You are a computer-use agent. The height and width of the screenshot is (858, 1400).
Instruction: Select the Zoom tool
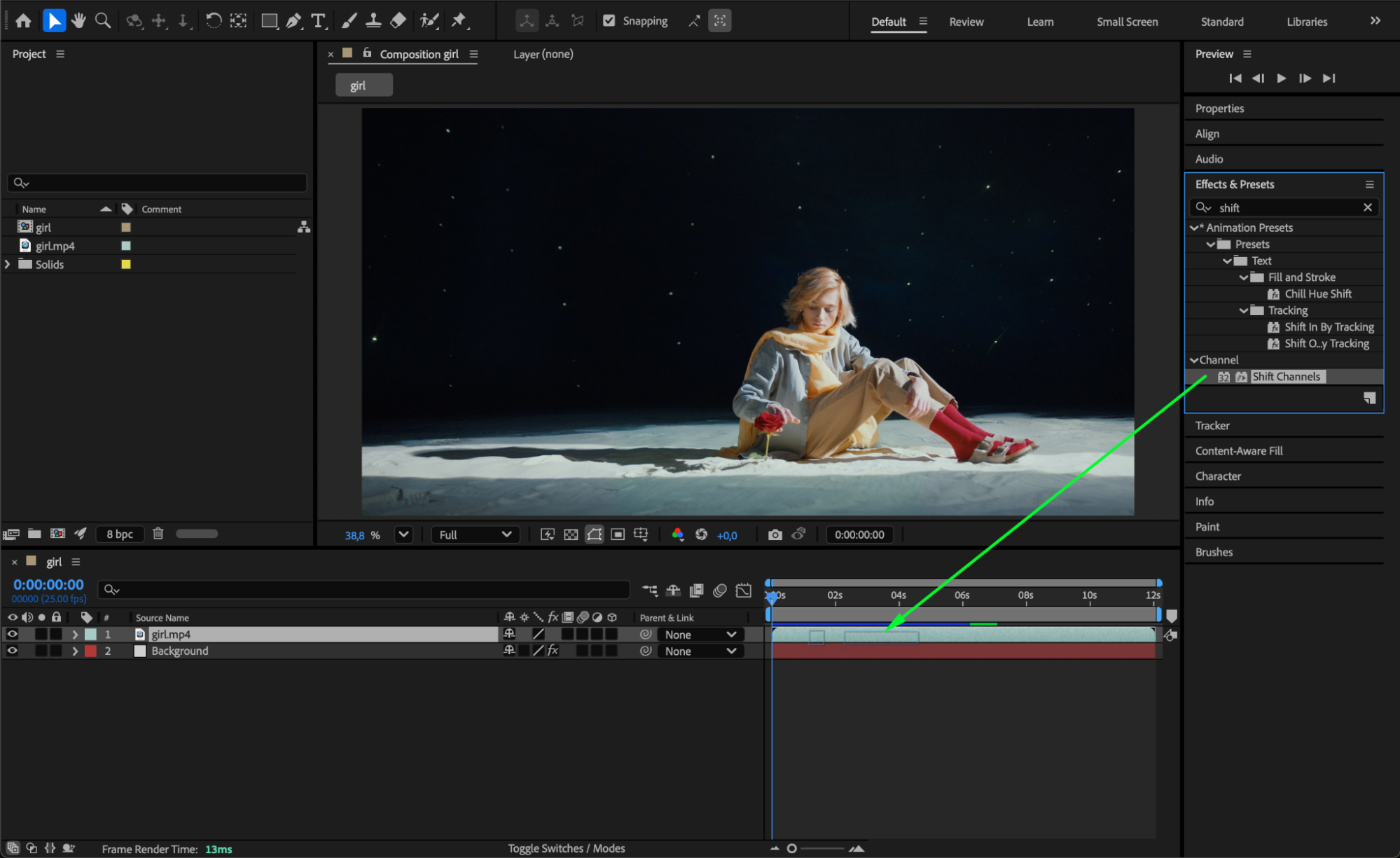pyautogui.click(x=103, y=21)
